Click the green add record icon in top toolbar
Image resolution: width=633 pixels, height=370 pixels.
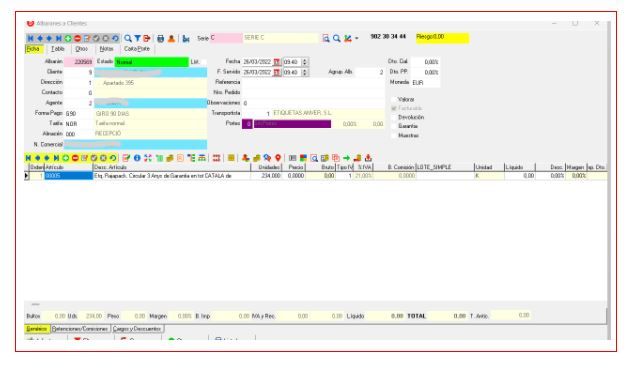(x=68, y=38)
